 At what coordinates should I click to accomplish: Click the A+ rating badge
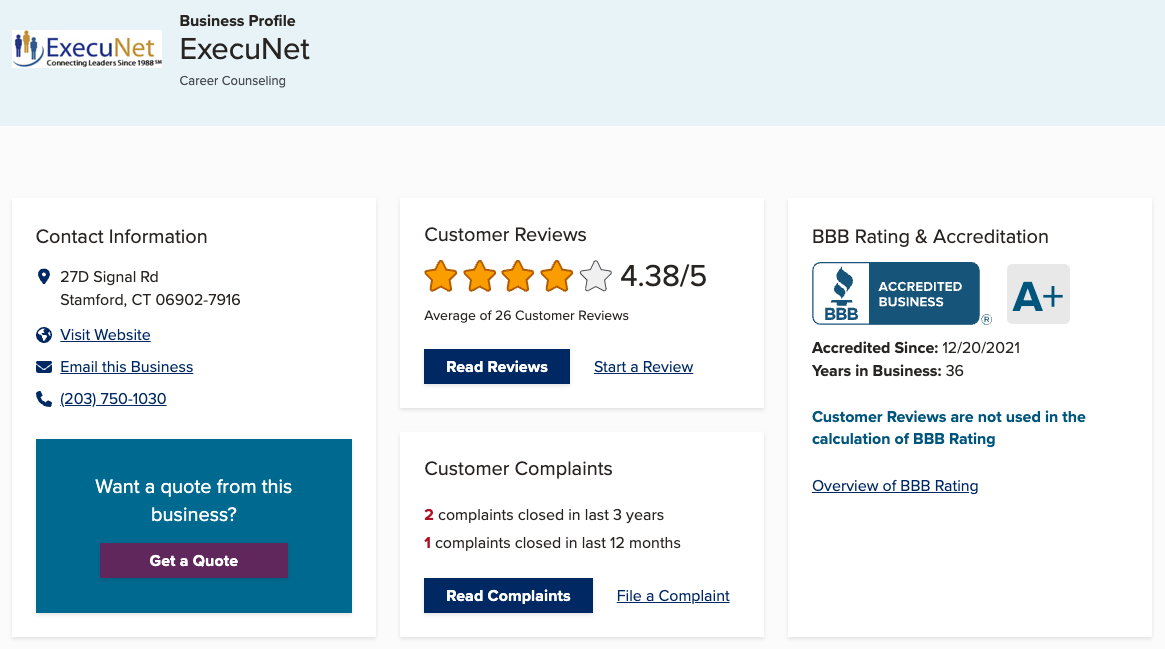point(1038,294)
